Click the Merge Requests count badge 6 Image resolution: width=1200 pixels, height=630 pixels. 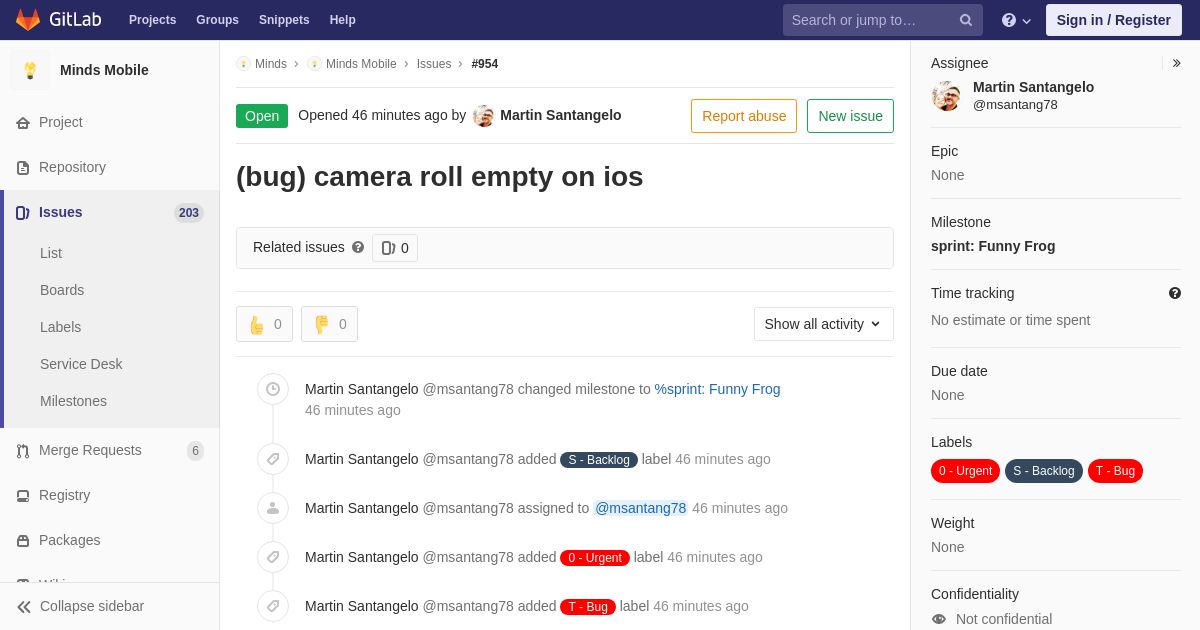pyautogui.click(x=195, y=451)
